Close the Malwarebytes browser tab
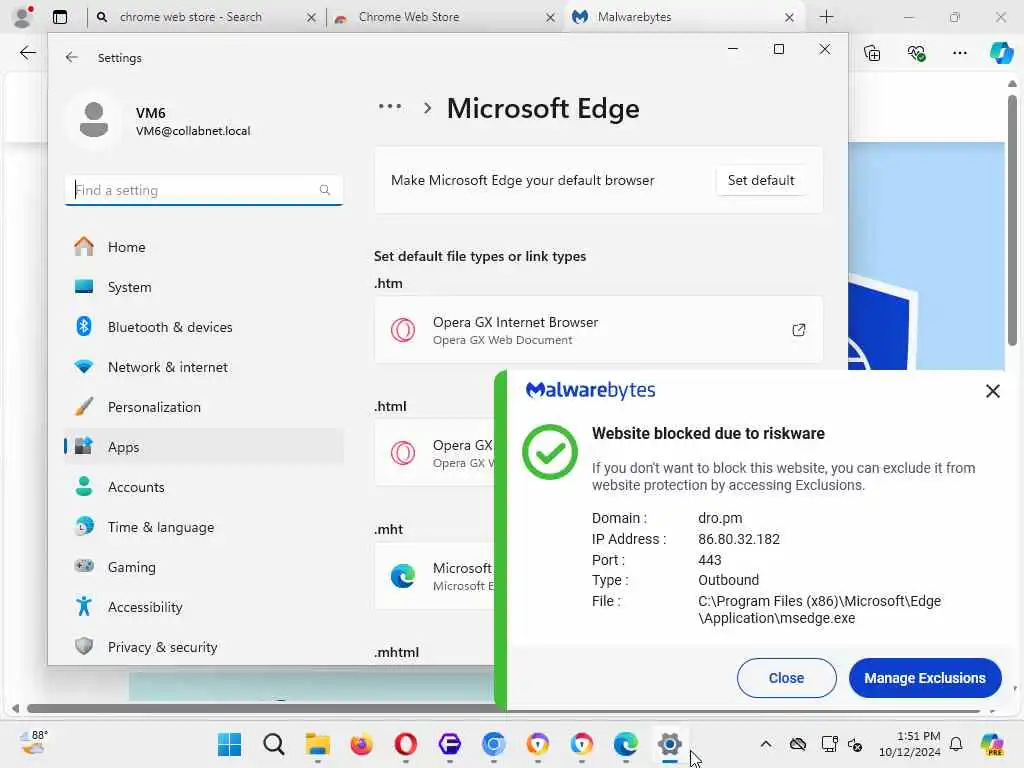 pos(789,18)
